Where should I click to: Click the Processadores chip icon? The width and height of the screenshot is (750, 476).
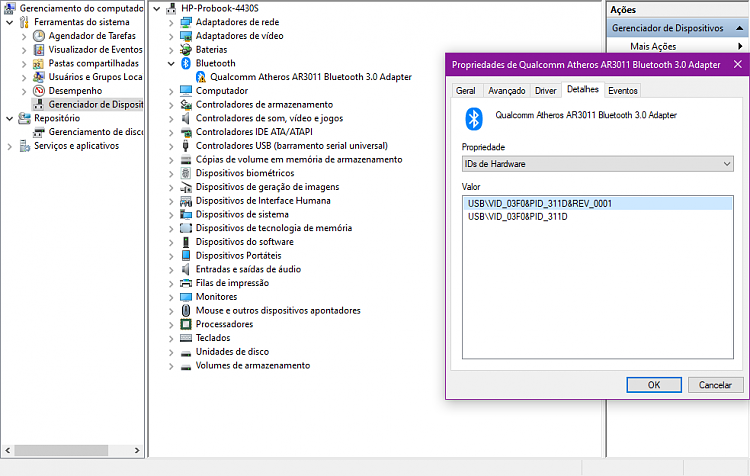186,324
